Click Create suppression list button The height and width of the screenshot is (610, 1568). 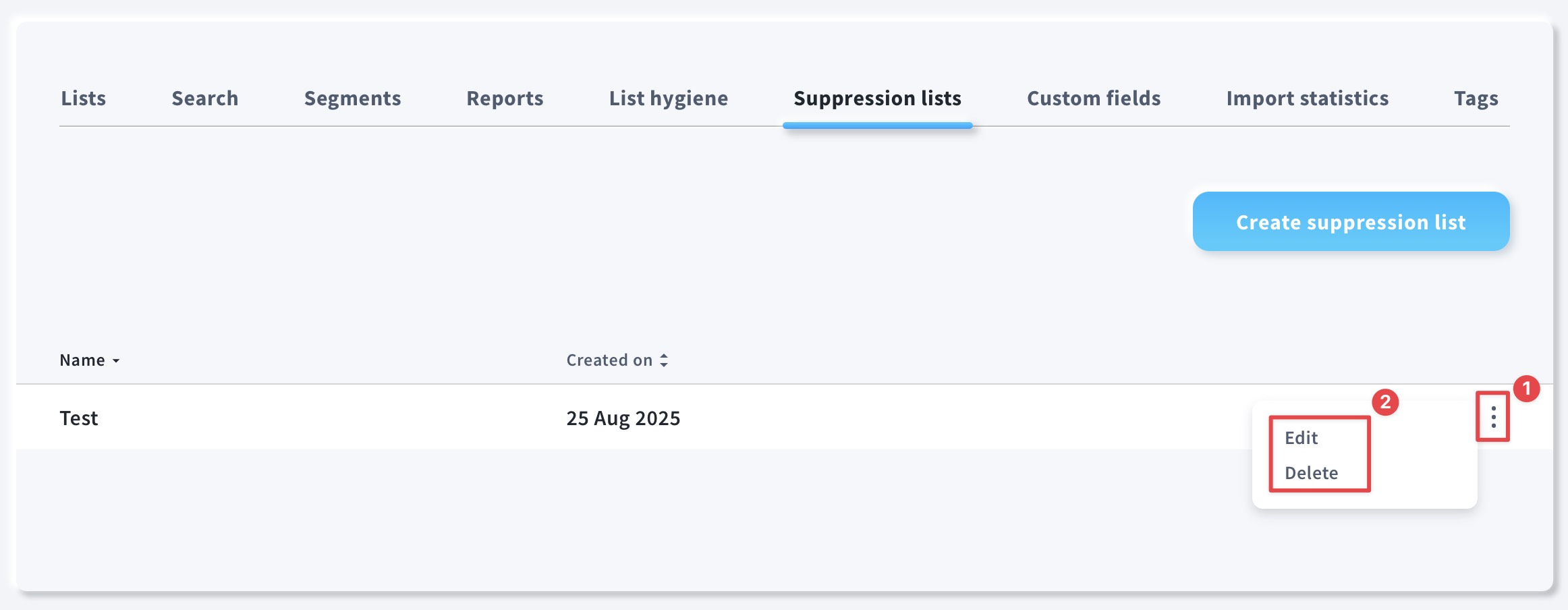click(1351, 221)
